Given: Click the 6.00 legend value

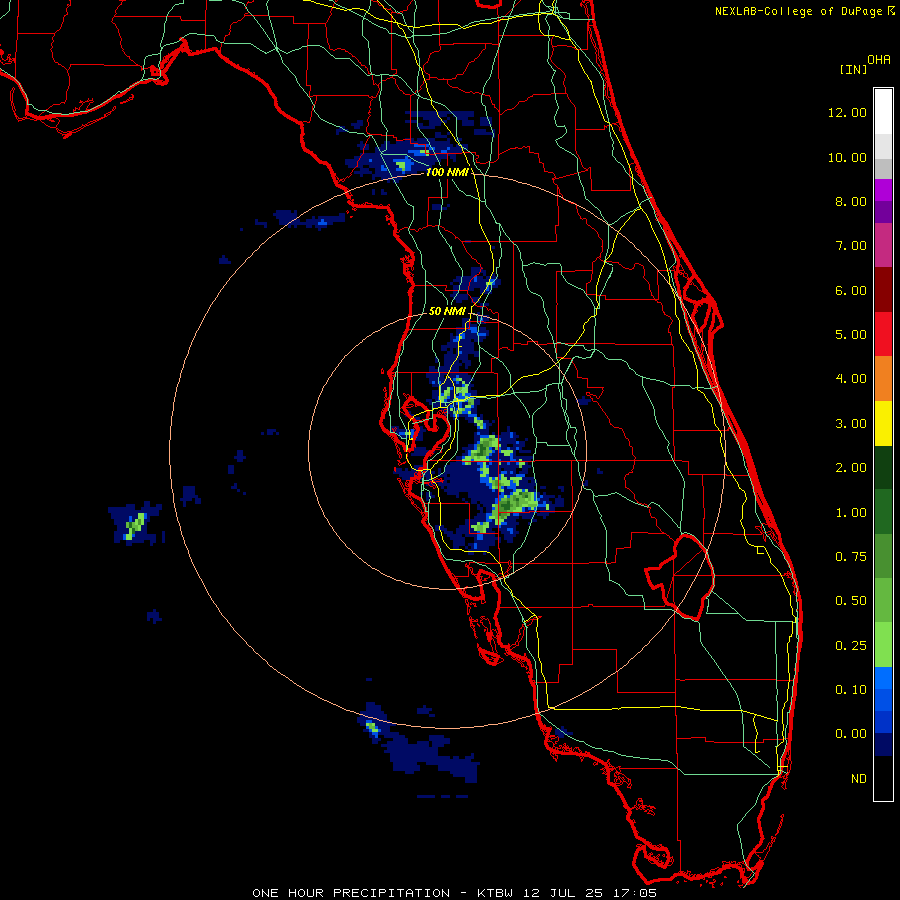Looking at the screenshot, I should click(851, 290).
